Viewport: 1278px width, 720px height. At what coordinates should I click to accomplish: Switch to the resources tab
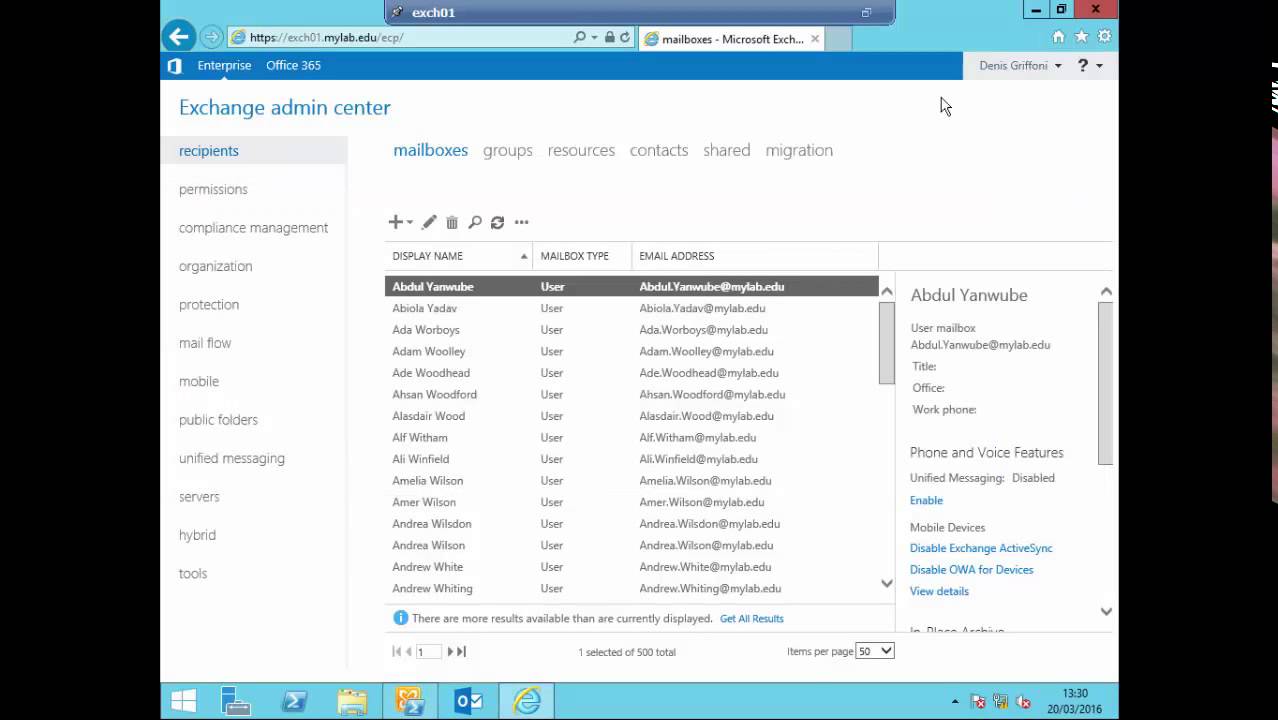(581, 150)
